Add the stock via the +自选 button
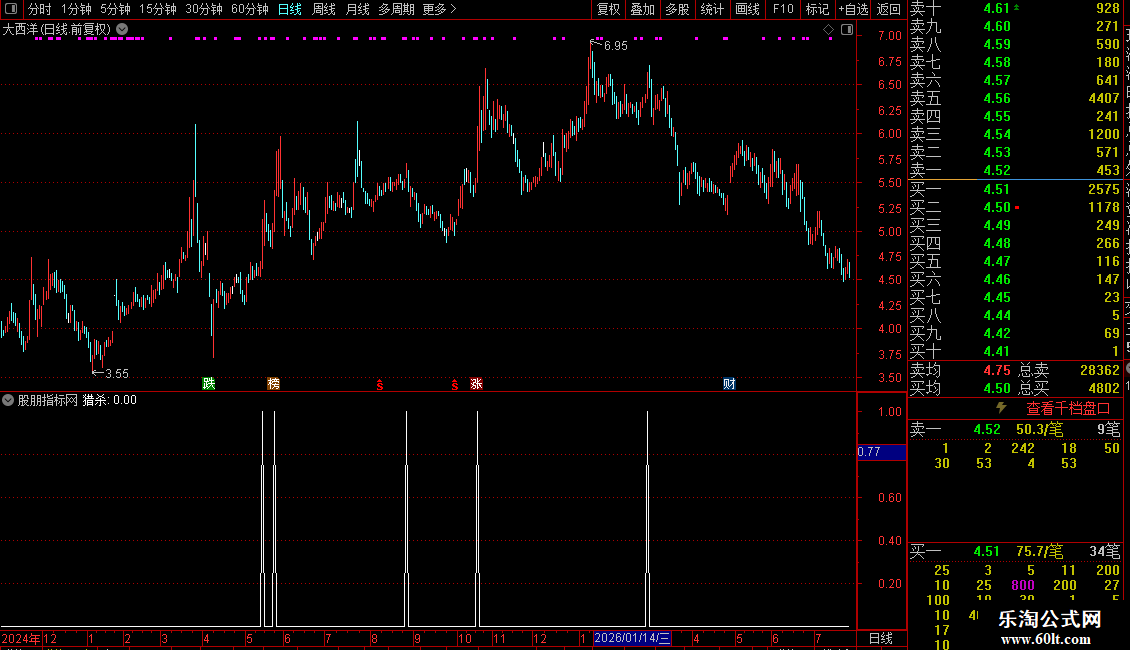The height and width of the screenshot is (650, 1130). (853, 9)
